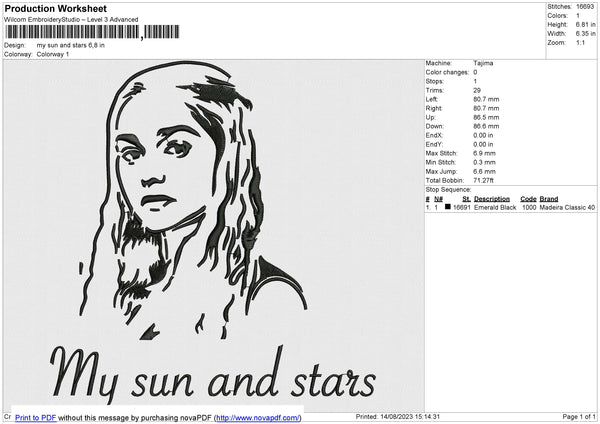Click the Min Stitch value 0.3 mm
600x424 pixels.
484,162
